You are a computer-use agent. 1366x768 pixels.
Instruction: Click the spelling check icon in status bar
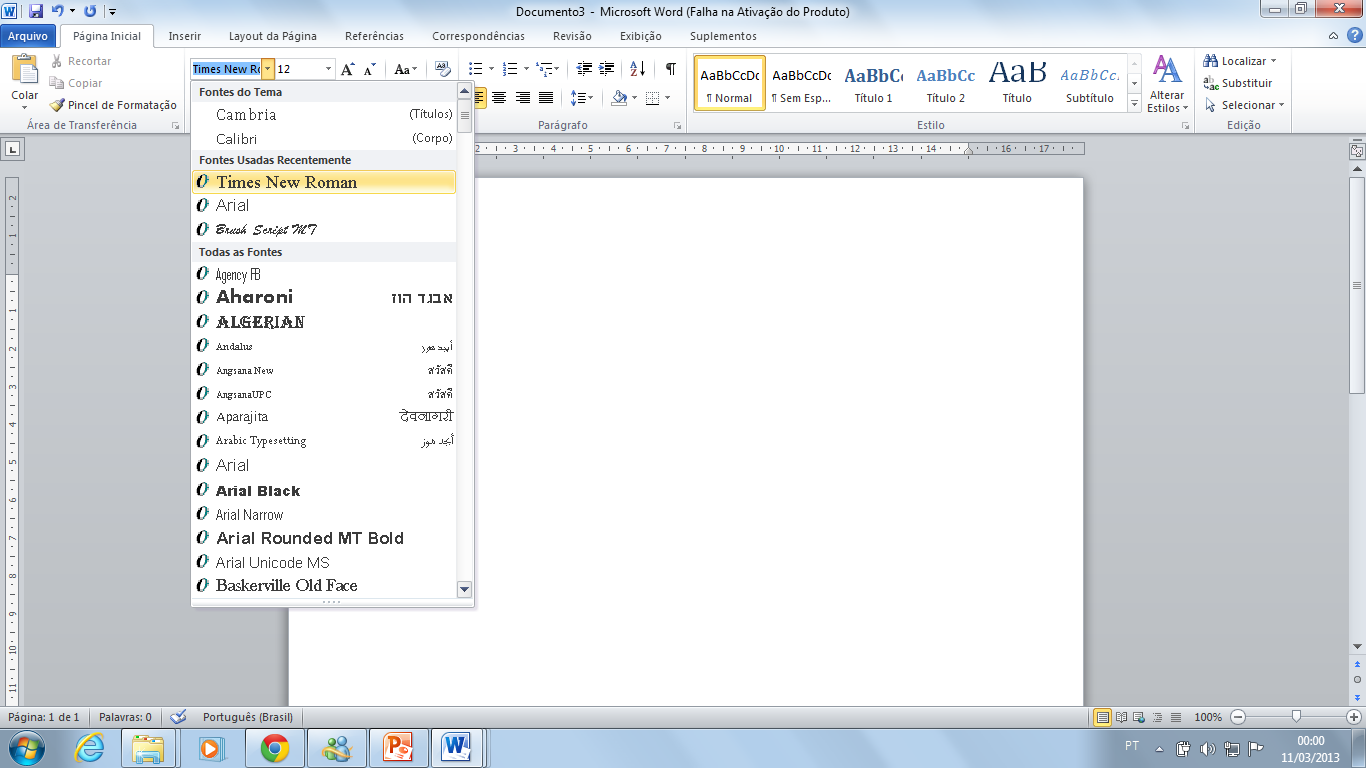[179, 717]
